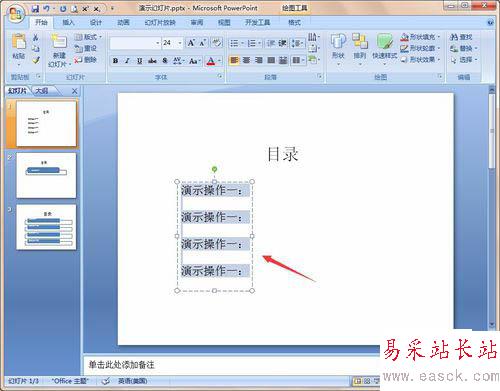Click the 替换 replace button
The width and height of the screenshot is (500, 391).
(463, 48)
